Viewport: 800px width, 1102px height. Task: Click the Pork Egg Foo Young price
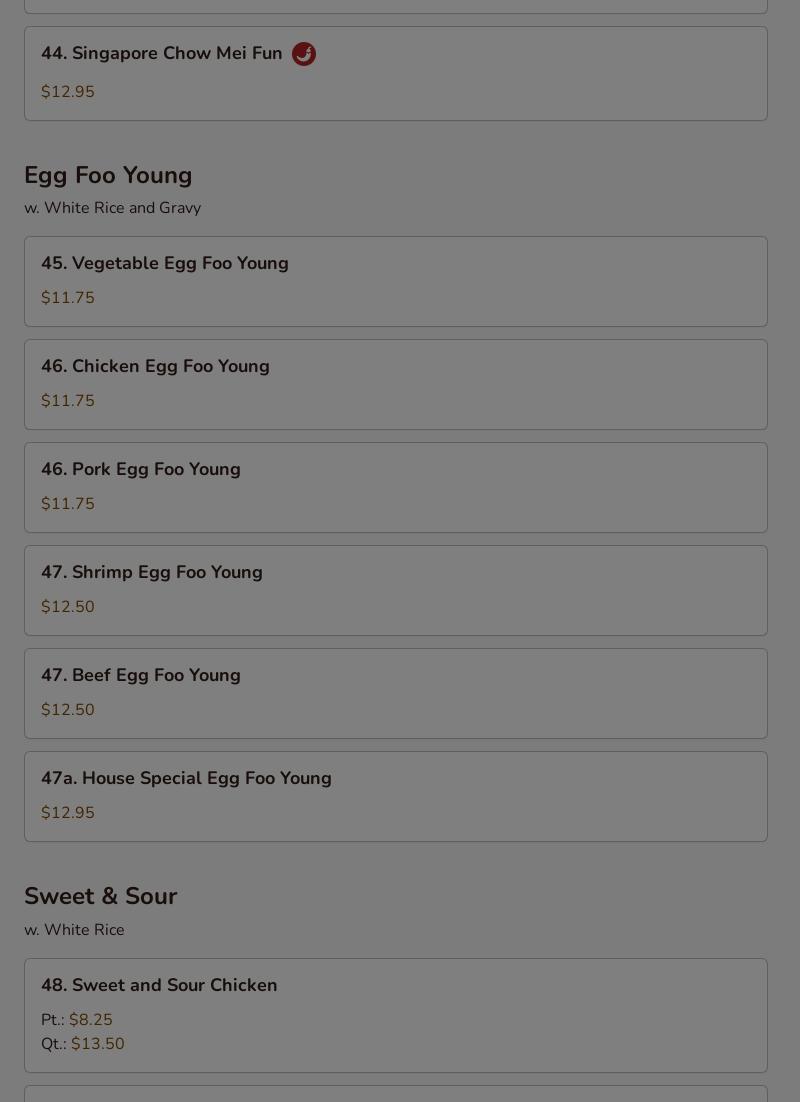tap(68, 504)
